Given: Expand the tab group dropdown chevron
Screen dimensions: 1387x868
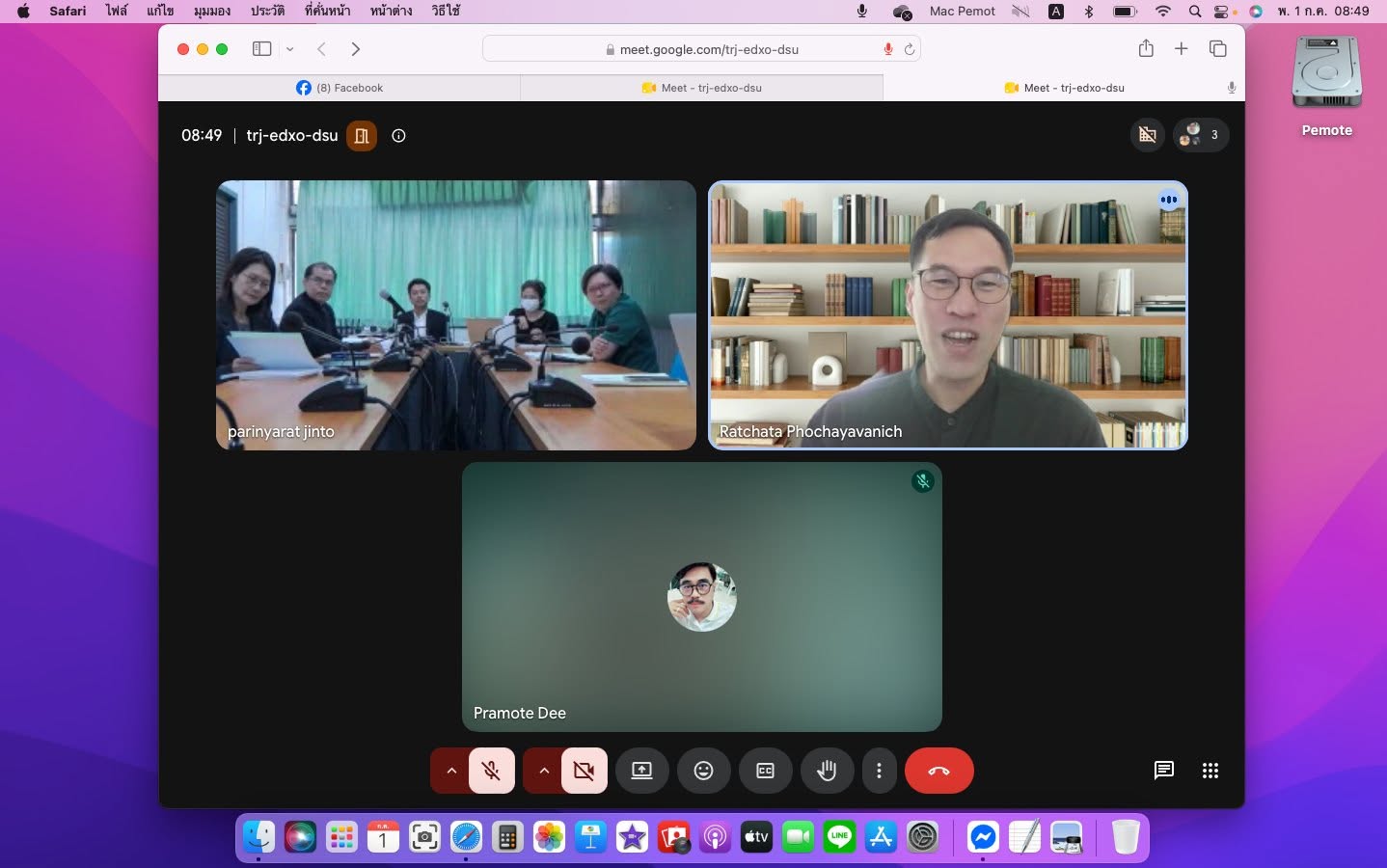Looking at the screenshot, I should 289,49.
